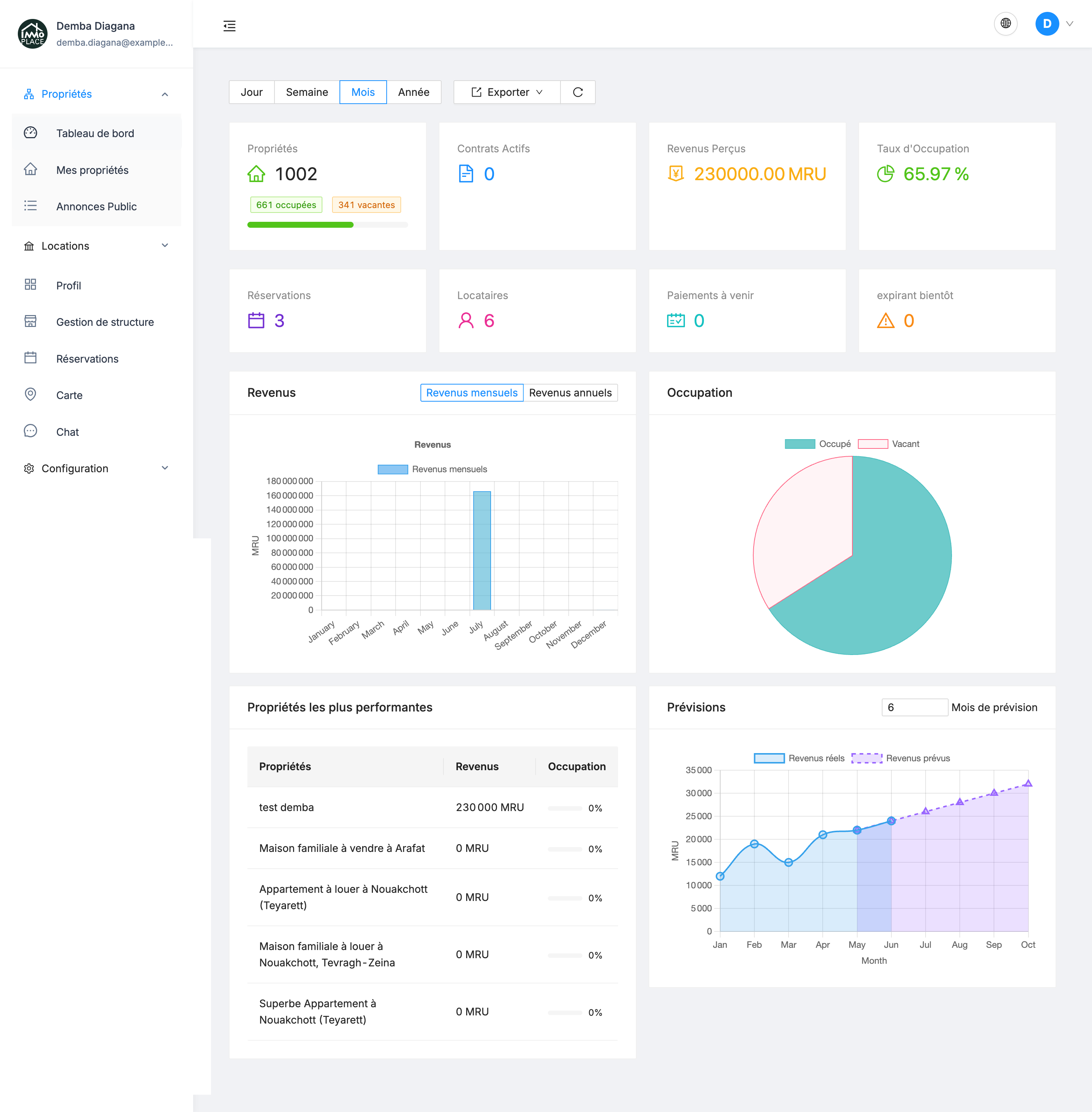This screenshot has height=1112, width=1092.
Task: Toggle Occupé legend in Occupation chart
Action: 799,444
